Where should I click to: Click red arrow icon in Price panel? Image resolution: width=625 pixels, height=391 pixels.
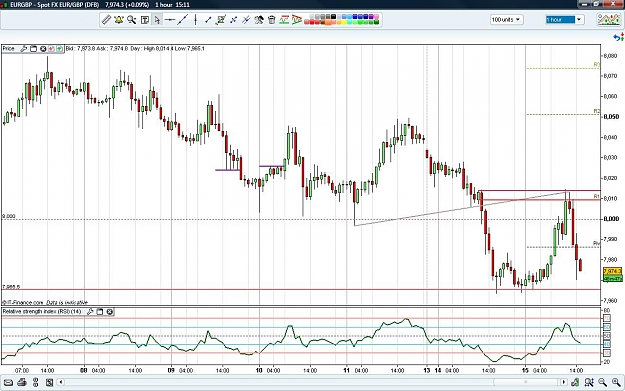(x=51, y=49)
